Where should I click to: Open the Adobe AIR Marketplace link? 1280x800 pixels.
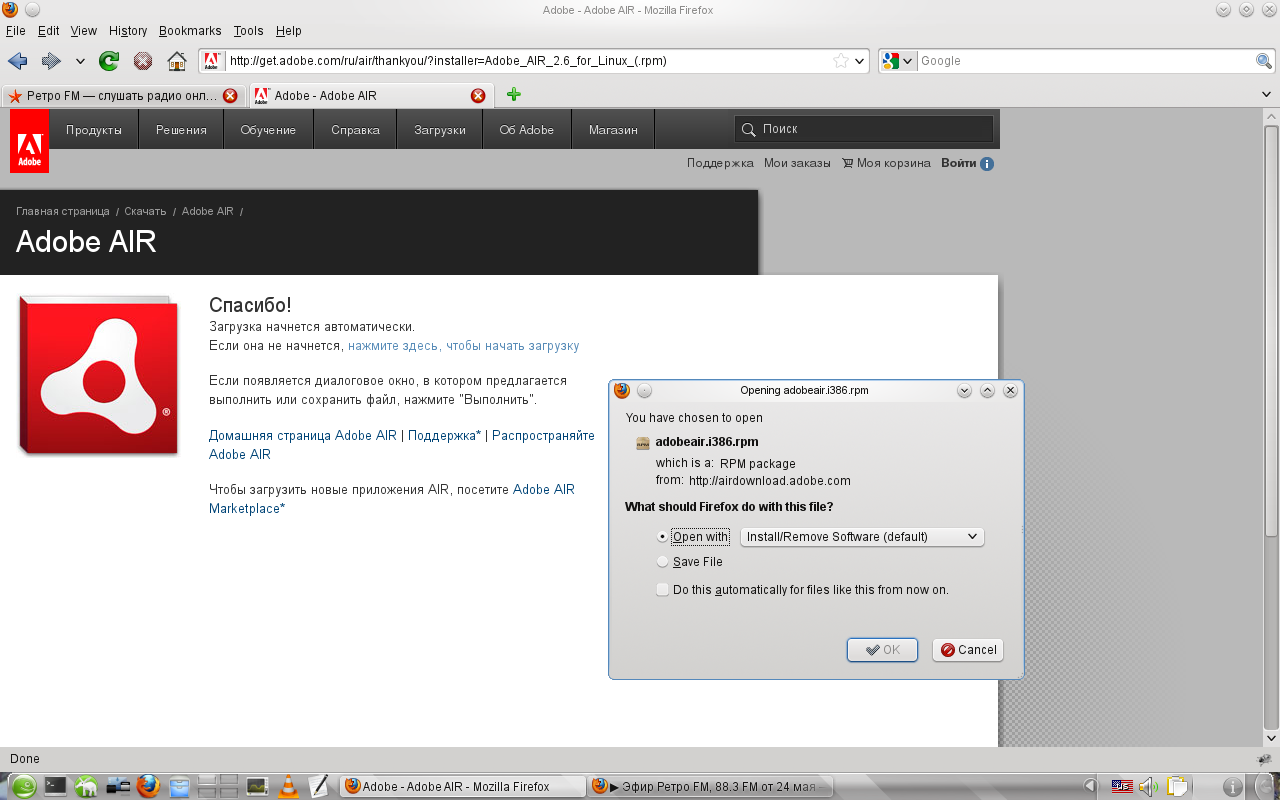coord(392,499)
